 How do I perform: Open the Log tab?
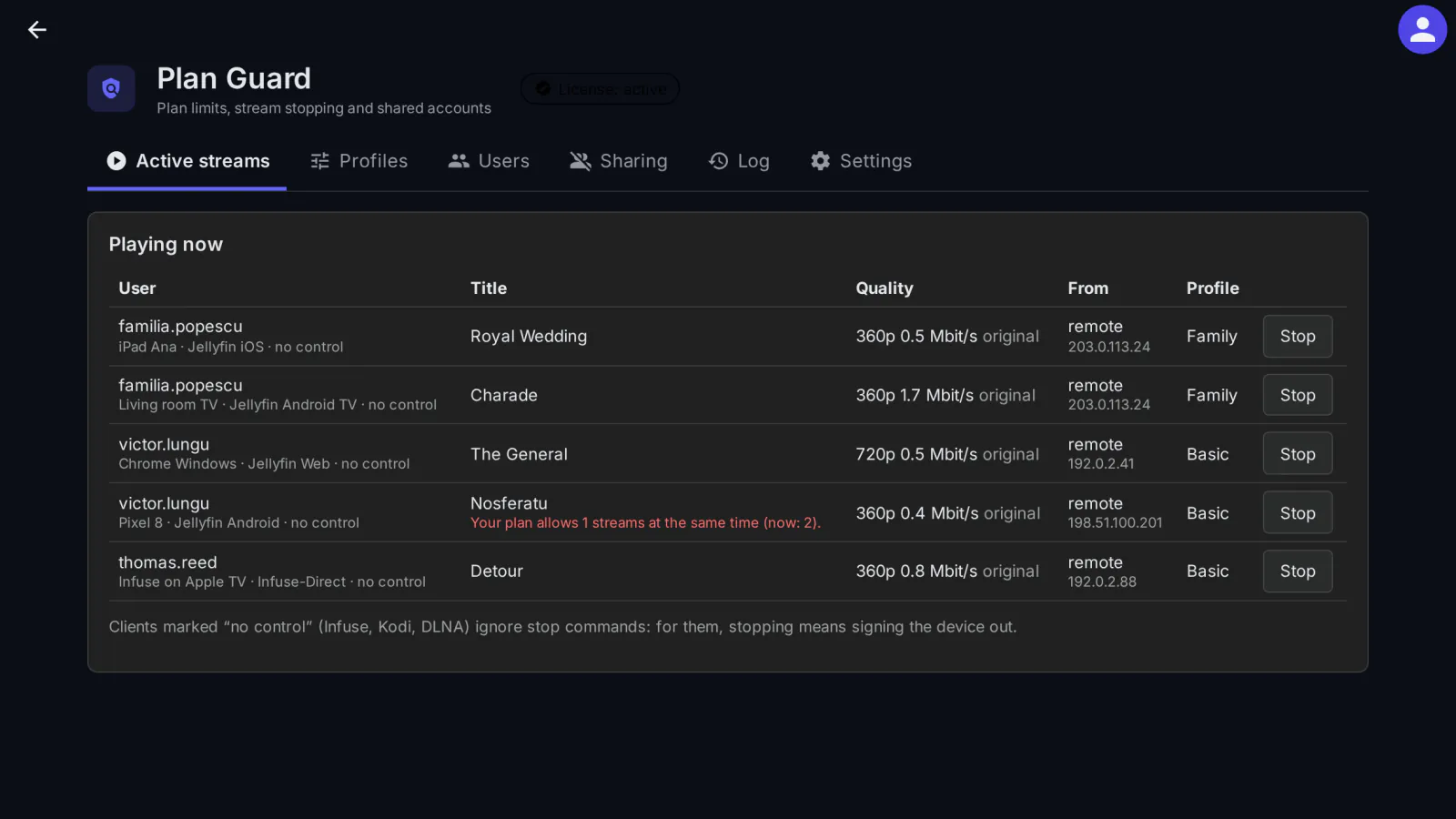click(x=739, y=161)
